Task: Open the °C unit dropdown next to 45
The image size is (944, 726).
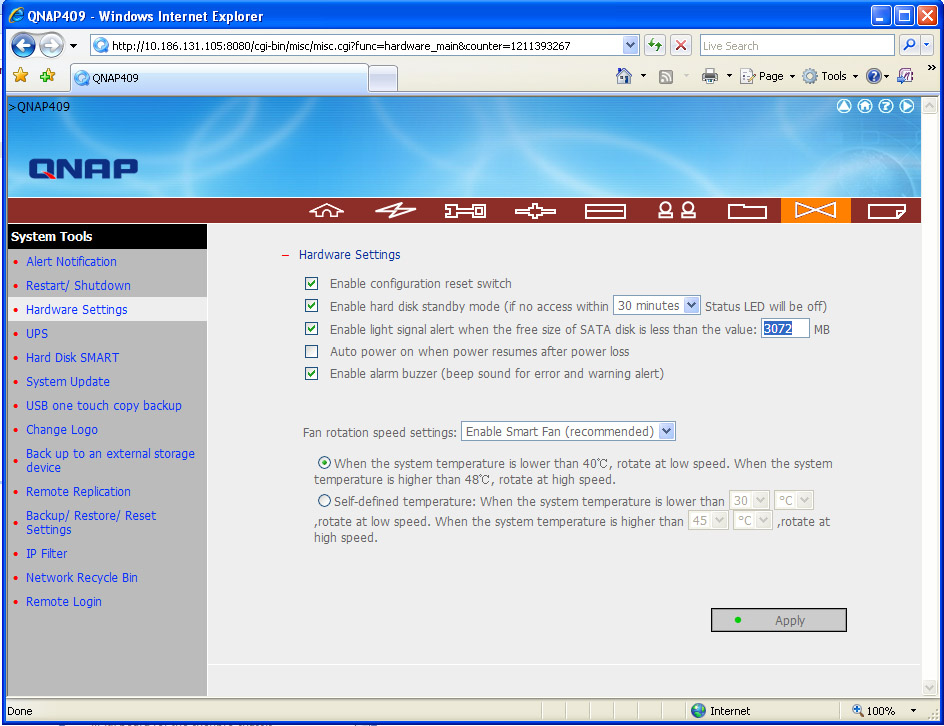Action: (753, 520)
